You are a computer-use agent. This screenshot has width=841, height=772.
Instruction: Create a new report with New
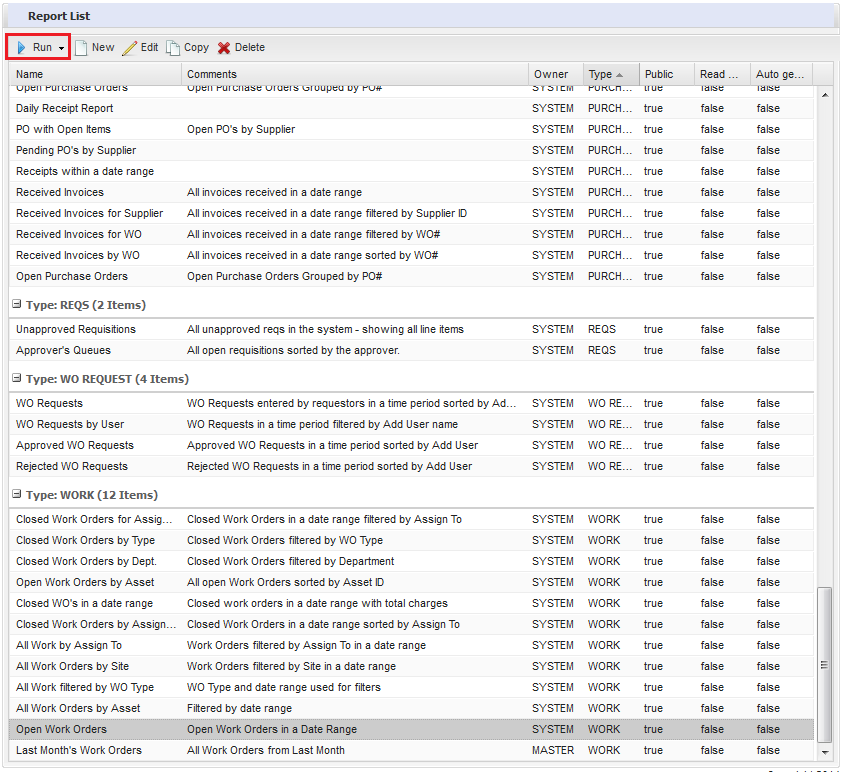point(95,47)
